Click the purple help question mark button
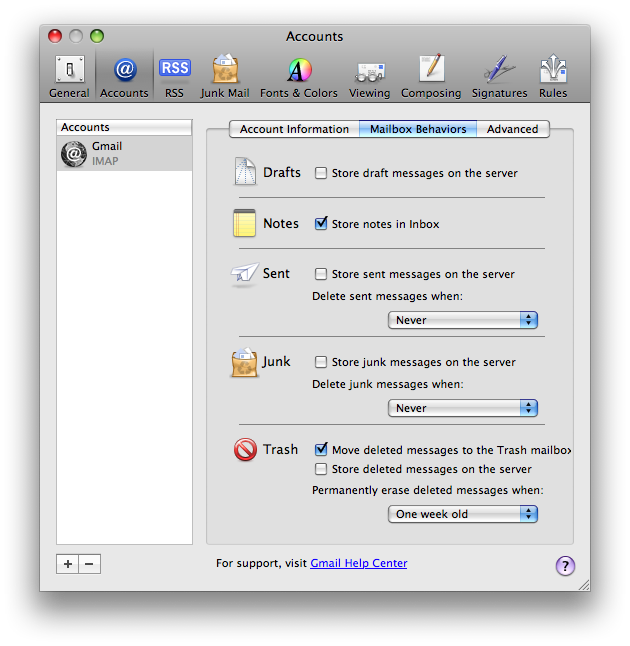Viewport: 630px width, 646px height. 565,566
